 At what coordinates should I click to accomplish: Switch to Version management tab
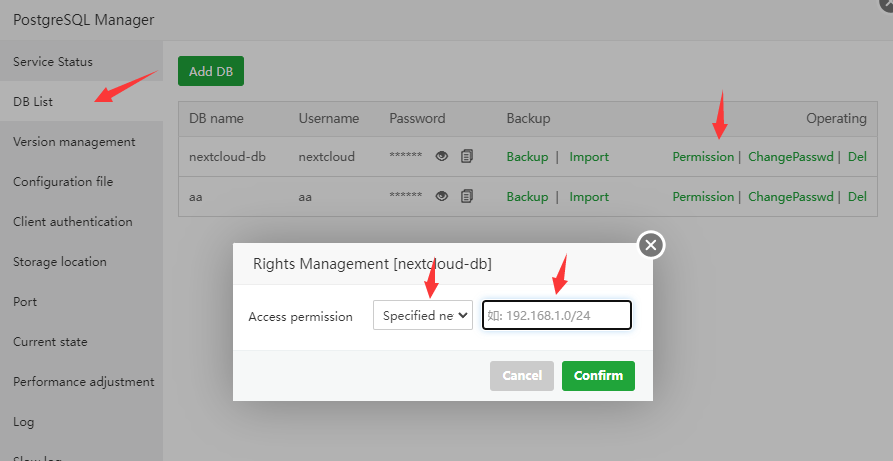74,142
